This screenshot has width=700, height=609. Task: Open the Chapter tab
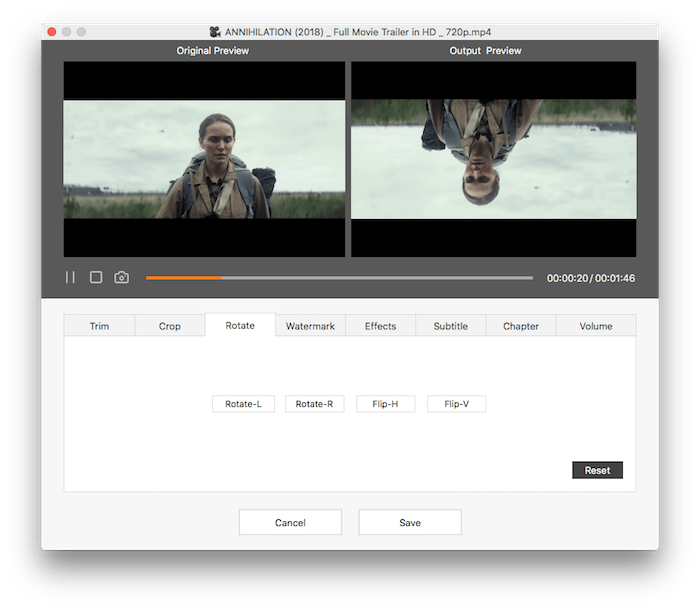click(521, 326)
